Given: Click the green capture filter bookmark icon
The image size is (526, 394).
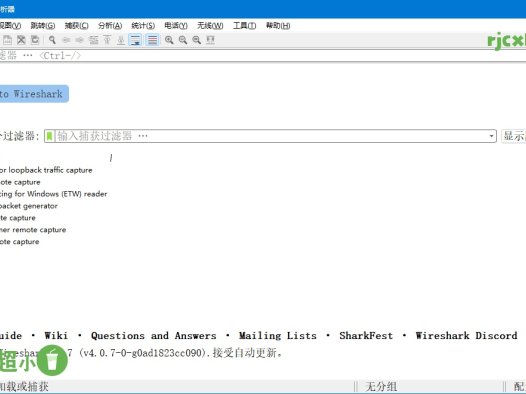Looking at the screenshot, I should tap(49, 136).
